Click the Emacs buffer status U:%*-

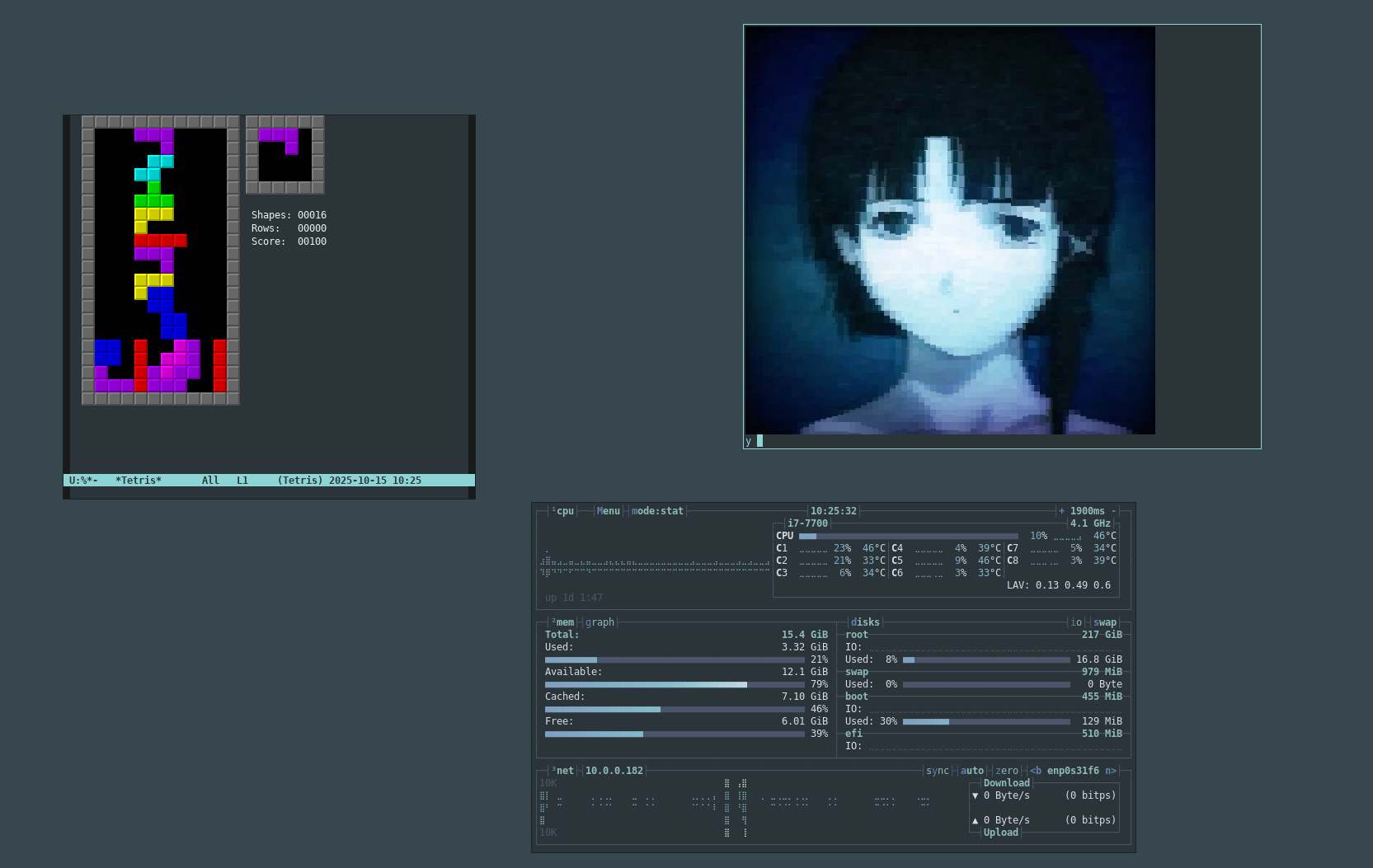[83, 481]
